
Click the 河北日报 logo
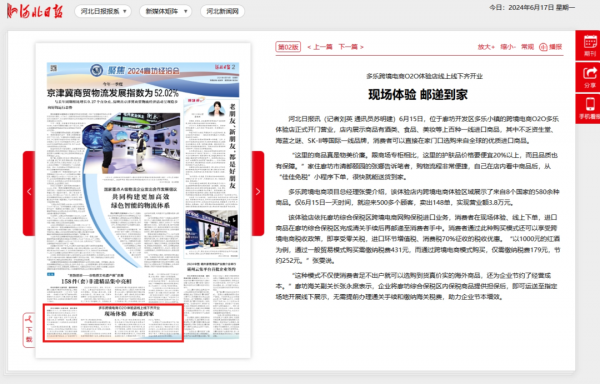click(35, 11)
